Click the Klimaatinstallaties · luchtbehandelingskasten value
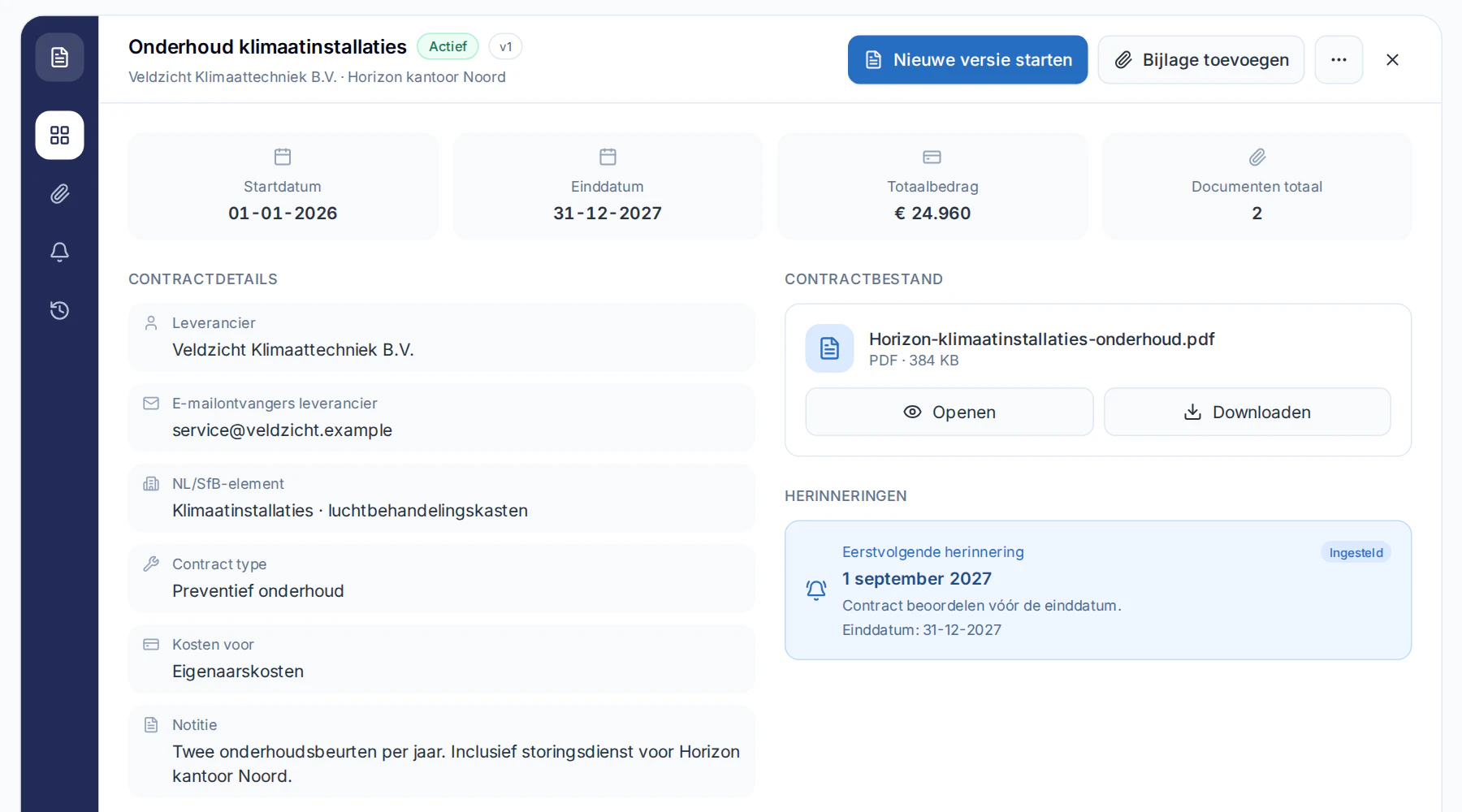Image resolution: width=1462 pixels, height=812 pixels. [350, 511]
